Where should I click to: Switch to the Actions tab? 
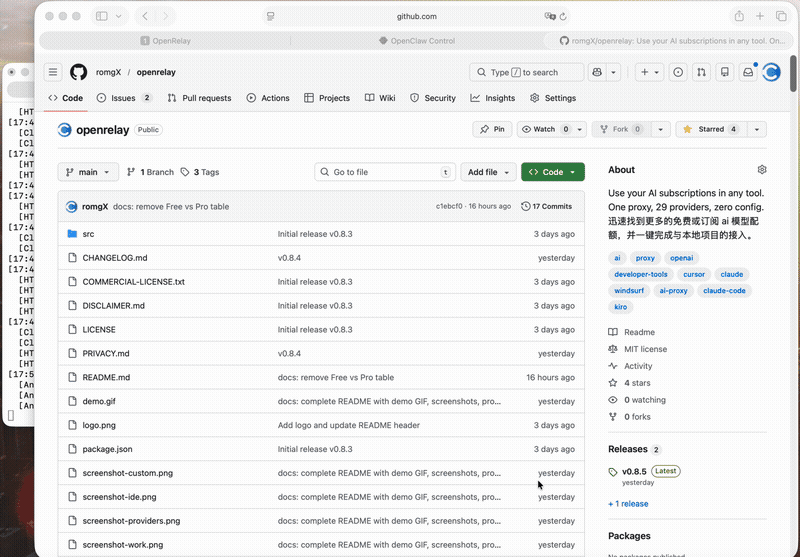(x=268, y=98)
